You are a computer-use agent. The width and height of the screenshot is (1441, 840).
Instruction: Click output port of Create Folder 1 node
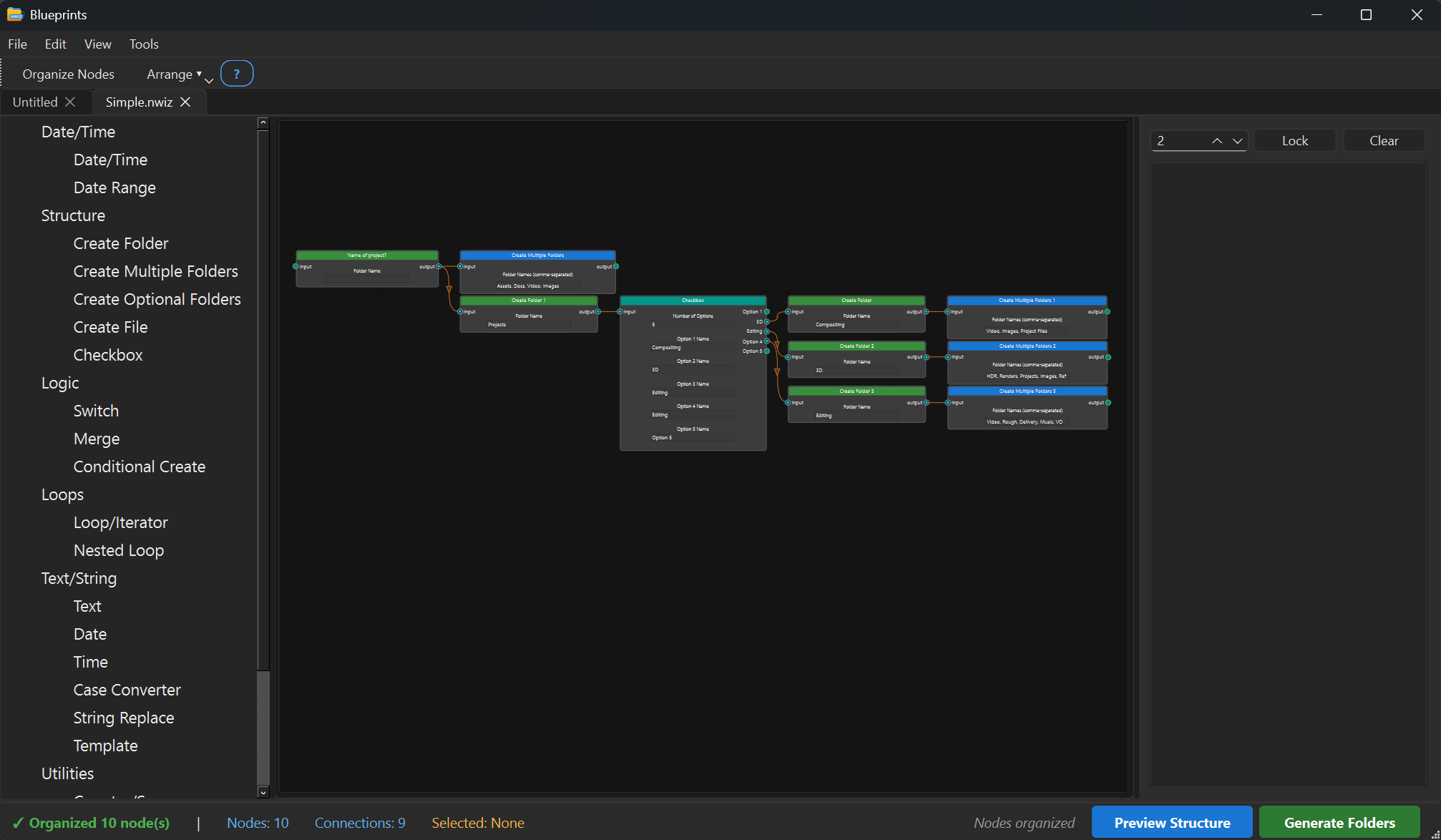click(598, 311)
